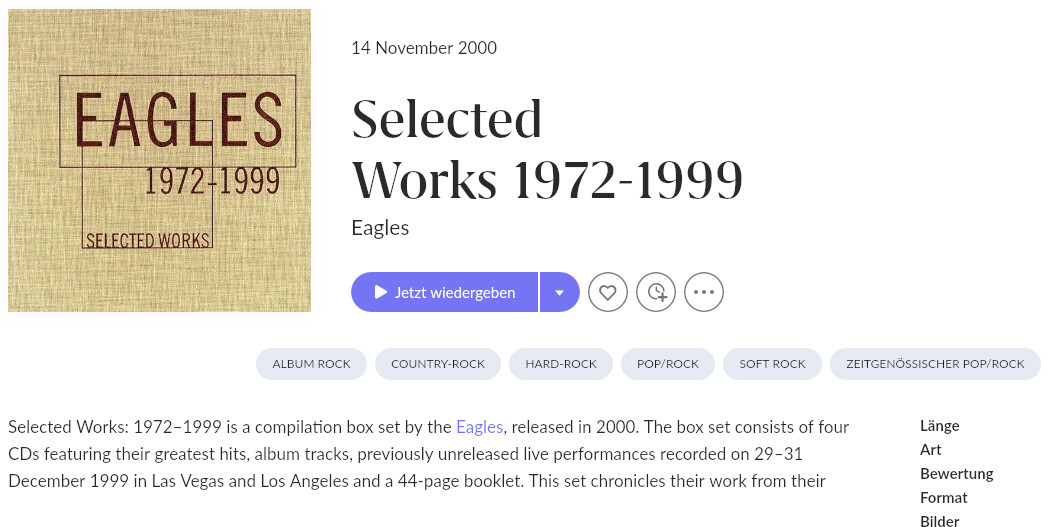Select the Art sidebar entry

click(931, 450)
